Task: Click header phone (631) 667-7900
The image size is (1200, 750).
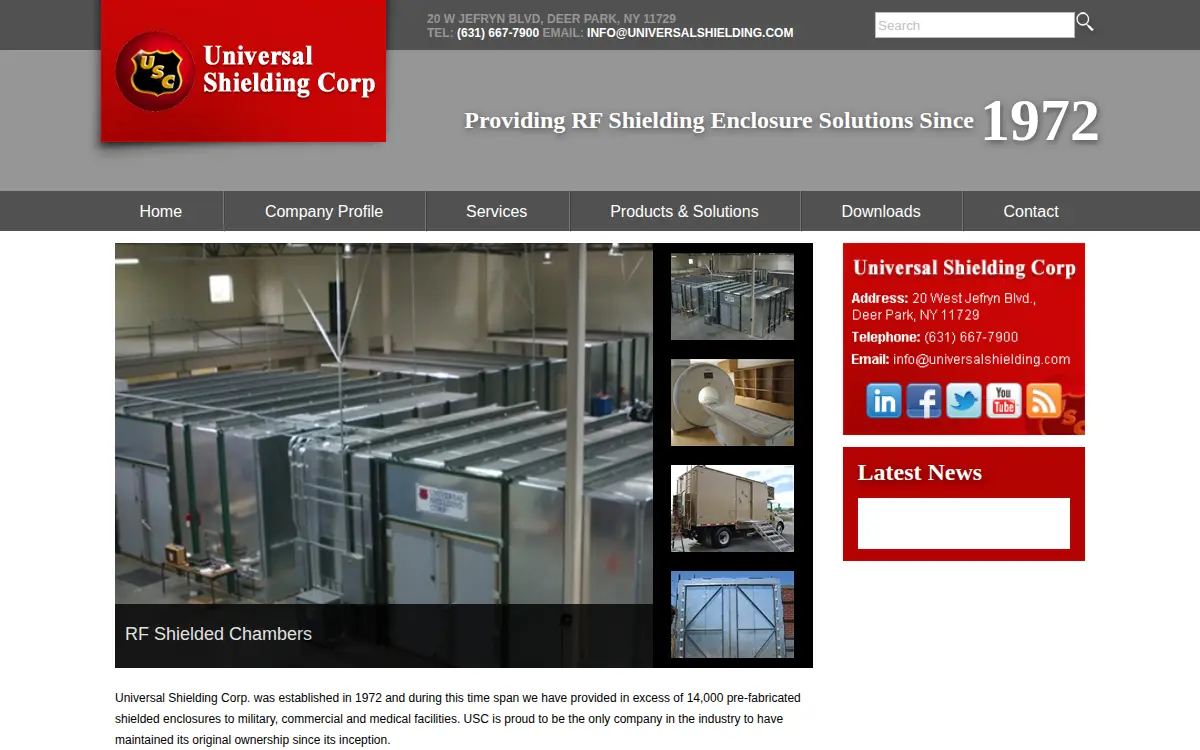Action: (x=498, y=33)
